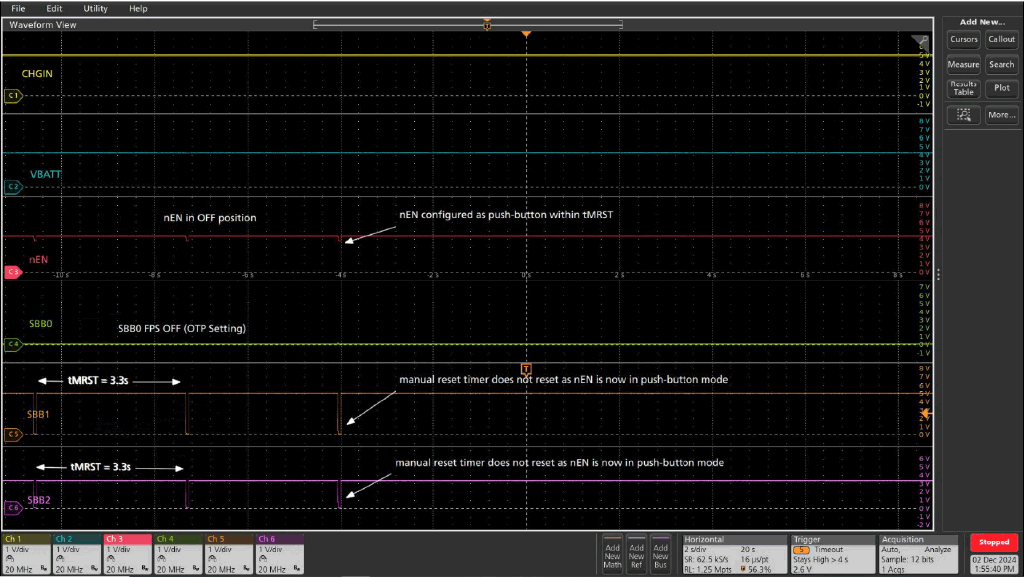Select the C5 SBB1 channel handle
The image size is (1024, 578).
pos(13,435)
